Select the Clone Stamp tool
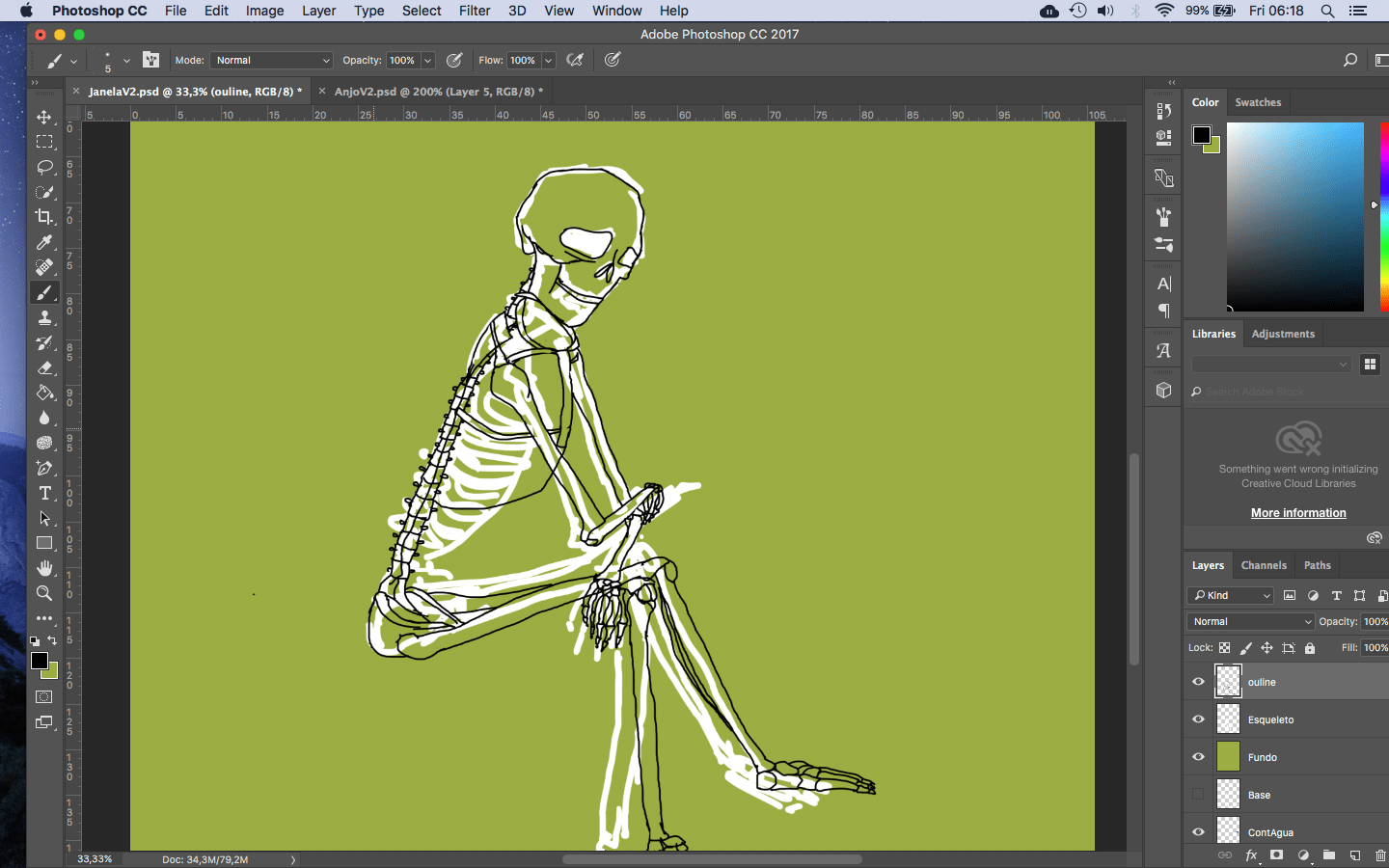Image resolution: width=1389 pixels, height=868 pixels. [x=44, y=318]
